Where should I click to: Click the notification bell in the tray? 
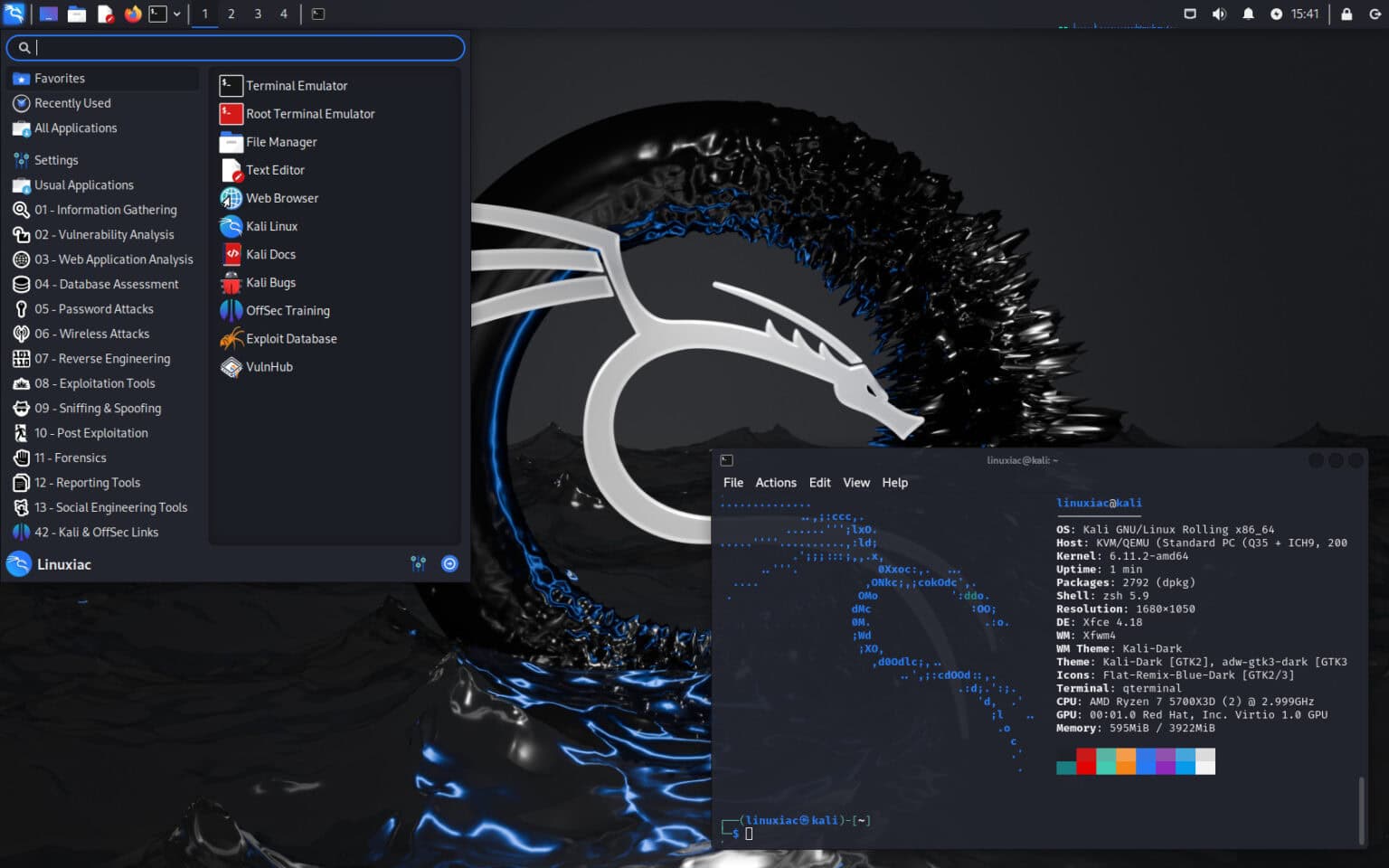tap(1248, 14)
